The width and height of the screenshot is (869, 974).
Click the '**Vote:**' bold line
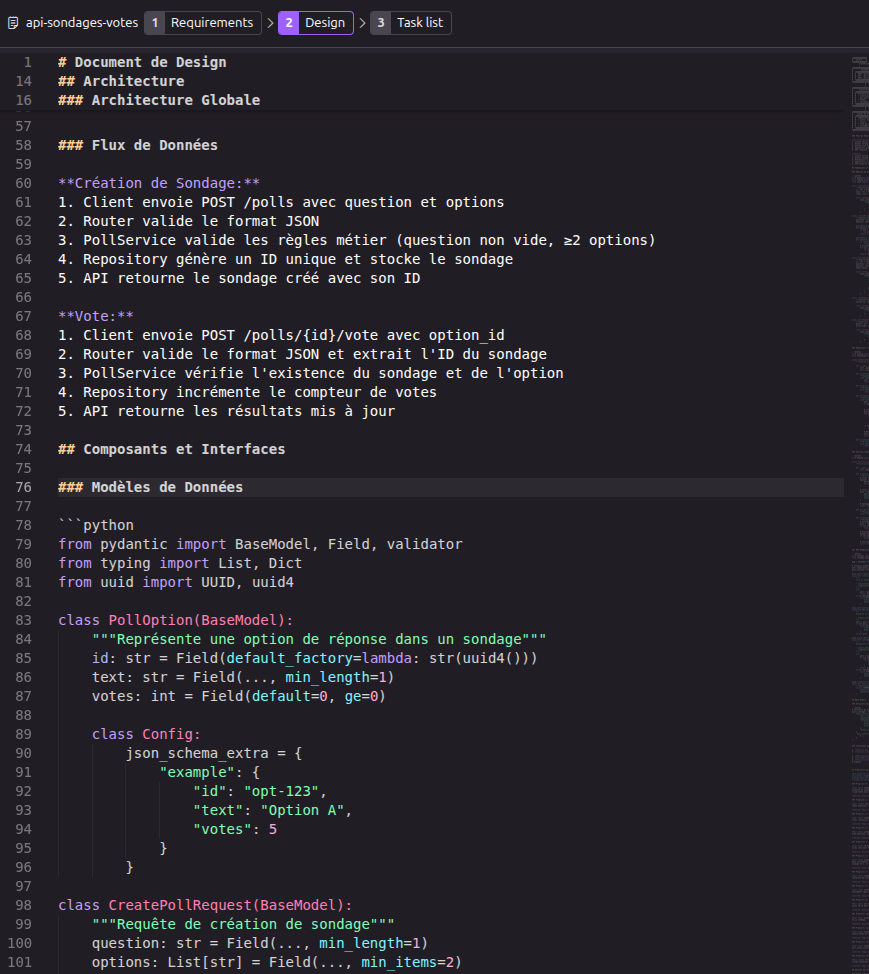pyautogui.click(x=96, y=317)
